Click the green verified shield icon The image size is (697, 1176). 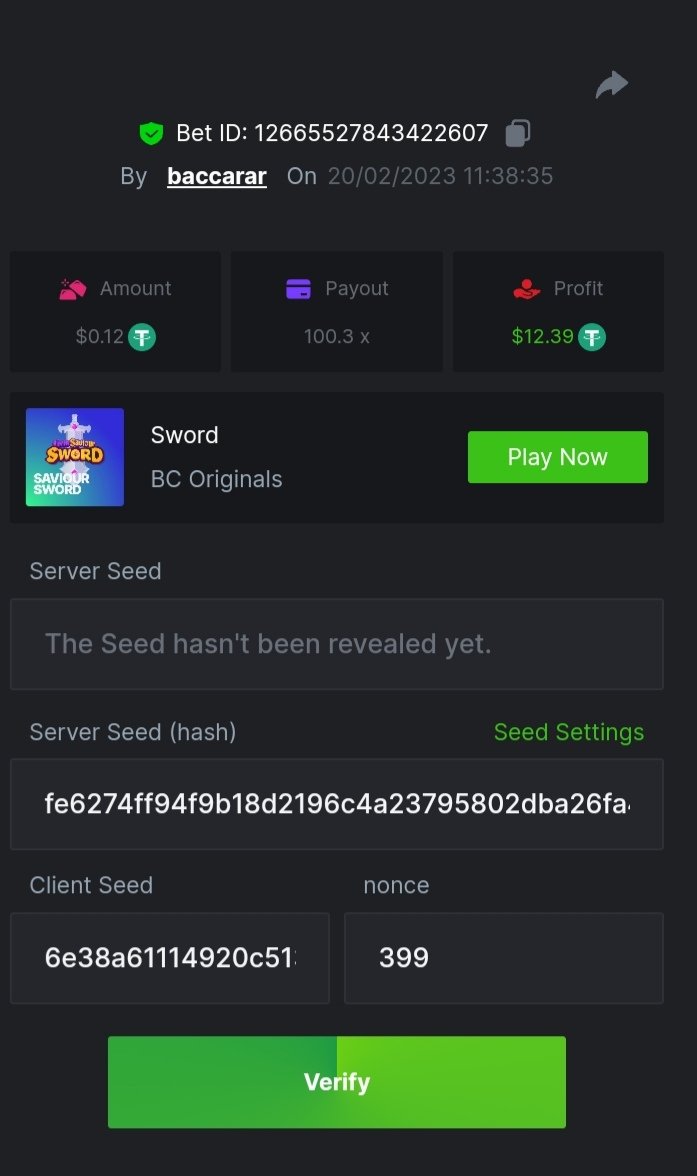click(x=151, y=133)
